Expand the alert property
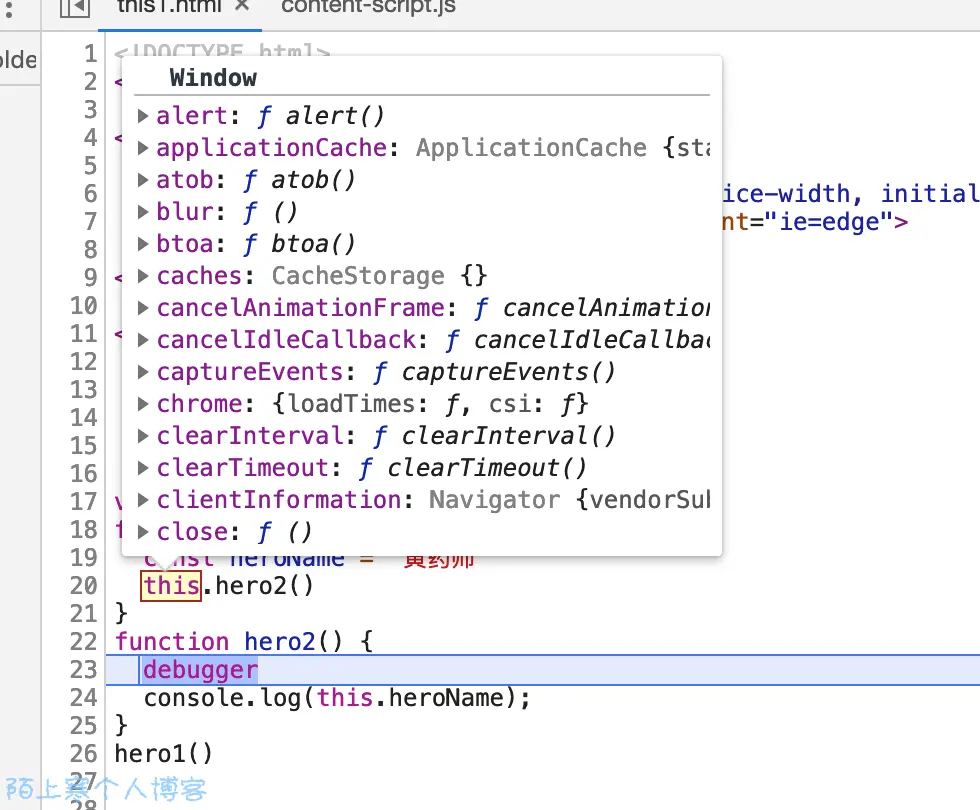Screen dimensions: 980x810 [x=143, y=116]
